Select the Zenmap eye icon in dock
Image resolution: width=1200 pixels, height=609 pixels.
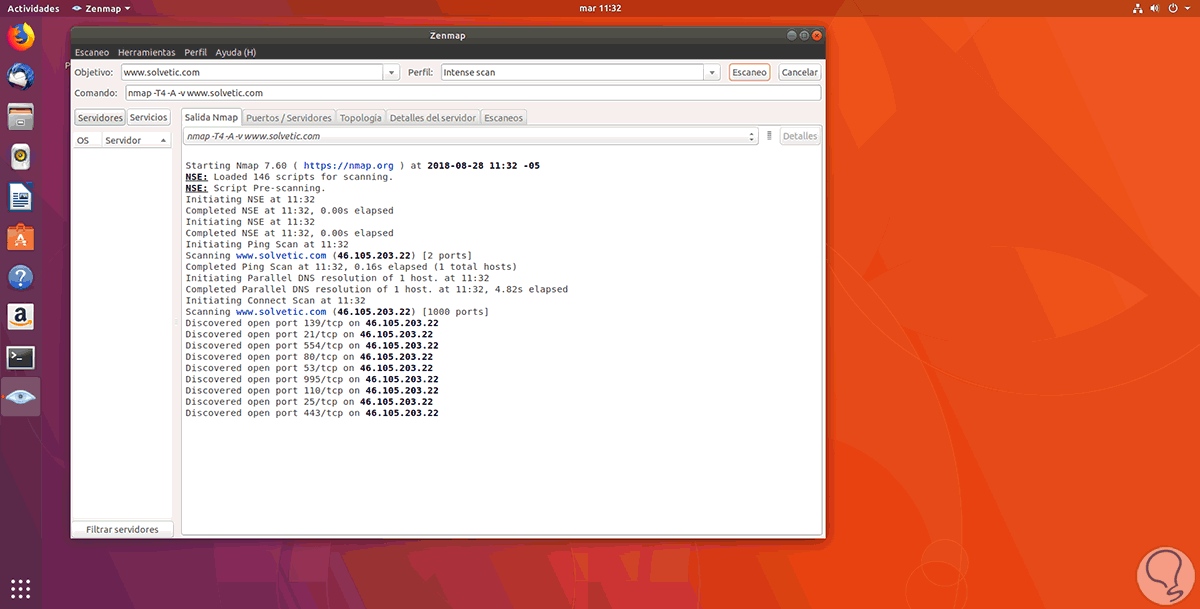pos(21,397)
